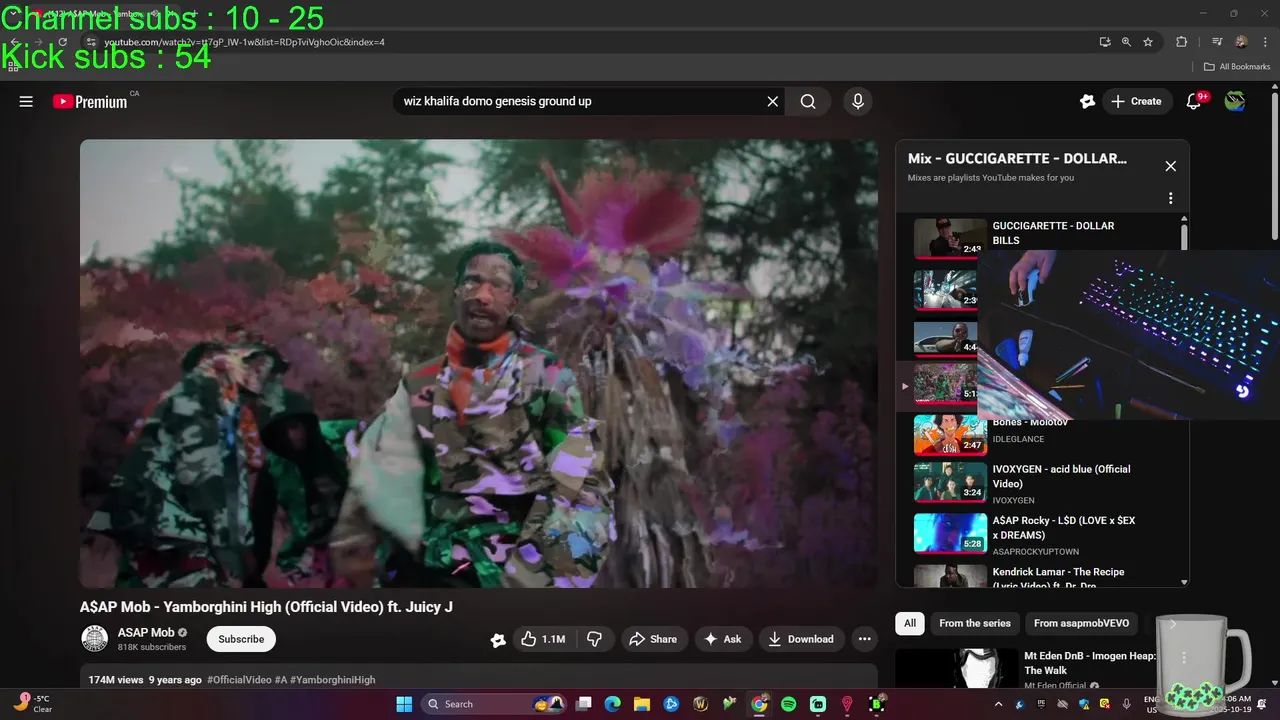This screenshot has width=1280, height=720.
Task: Click the #YamborghiniHigh hashtag
Action: 332,680
